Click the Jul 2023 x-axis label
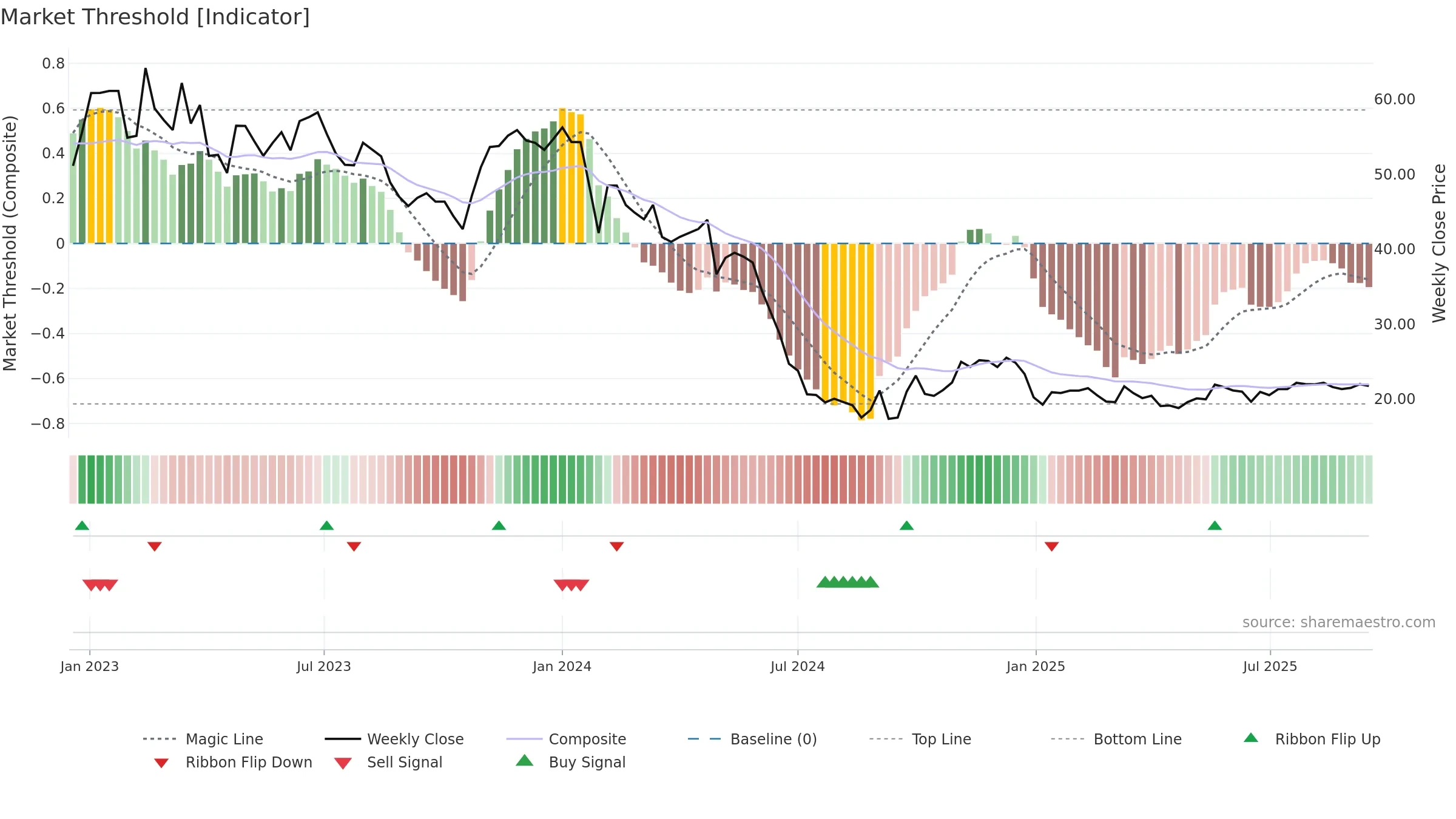This screenshot has height=819, width=1456. pyautogui.click(x=324, y=666)
